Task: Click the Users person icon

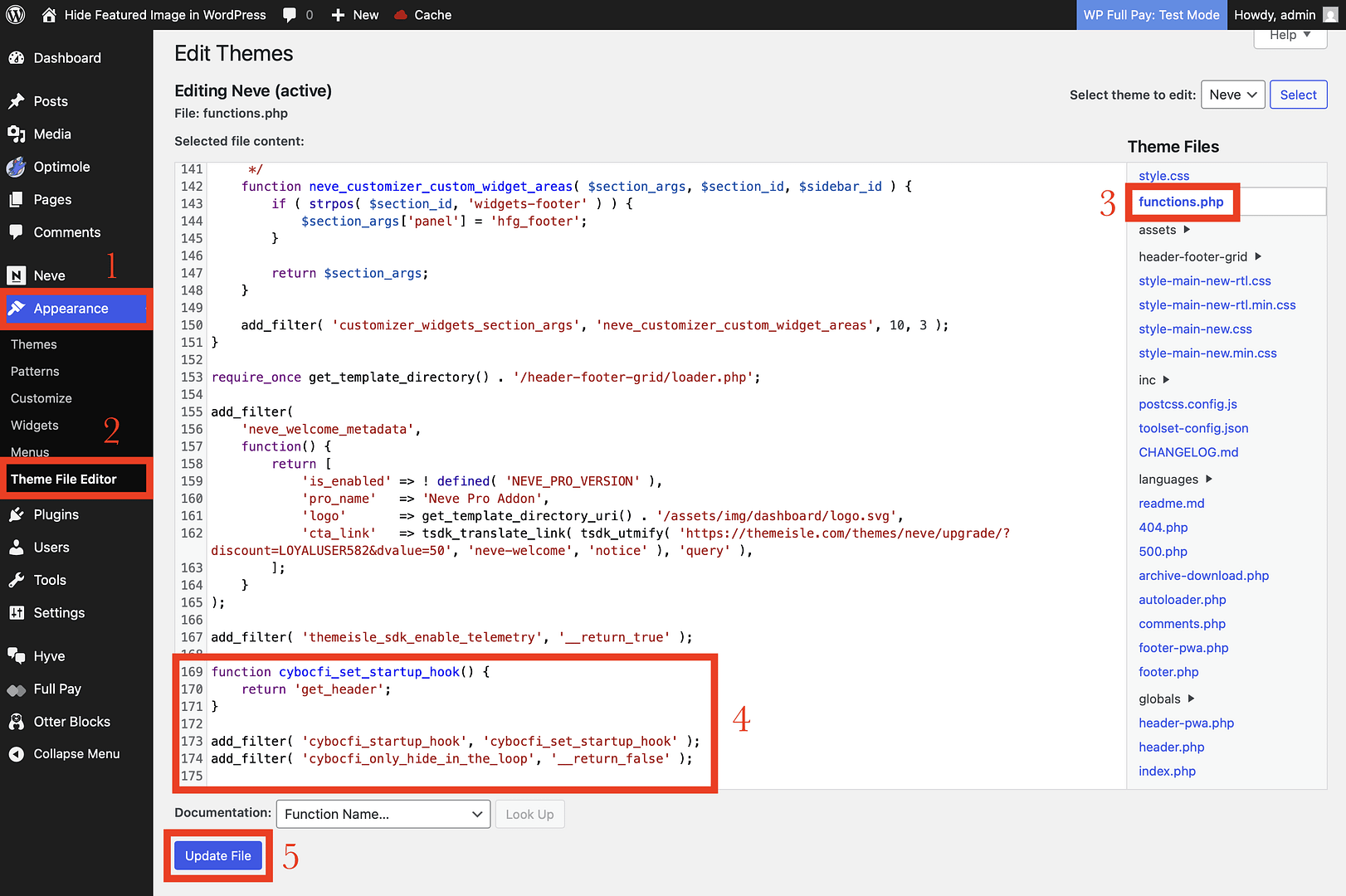Action: 17,548
